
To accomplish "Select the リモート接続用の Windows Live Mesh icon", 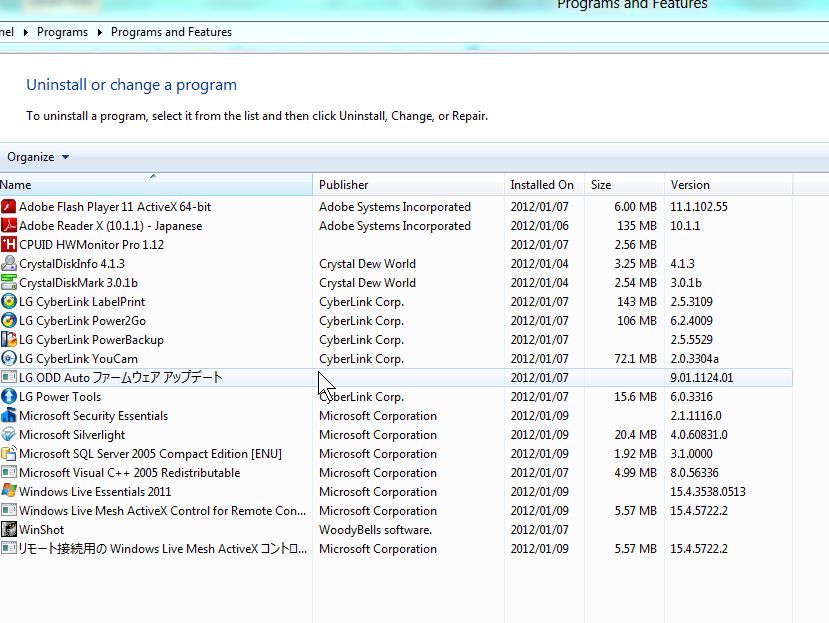I will tap(8, 548).
